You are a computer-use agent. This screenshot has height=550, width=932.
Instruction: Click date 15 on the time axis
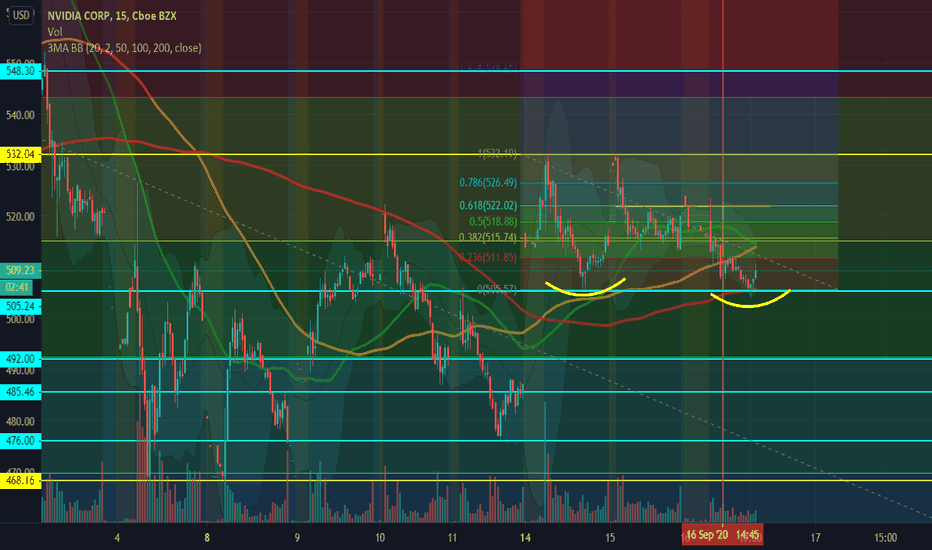point(610,538)
